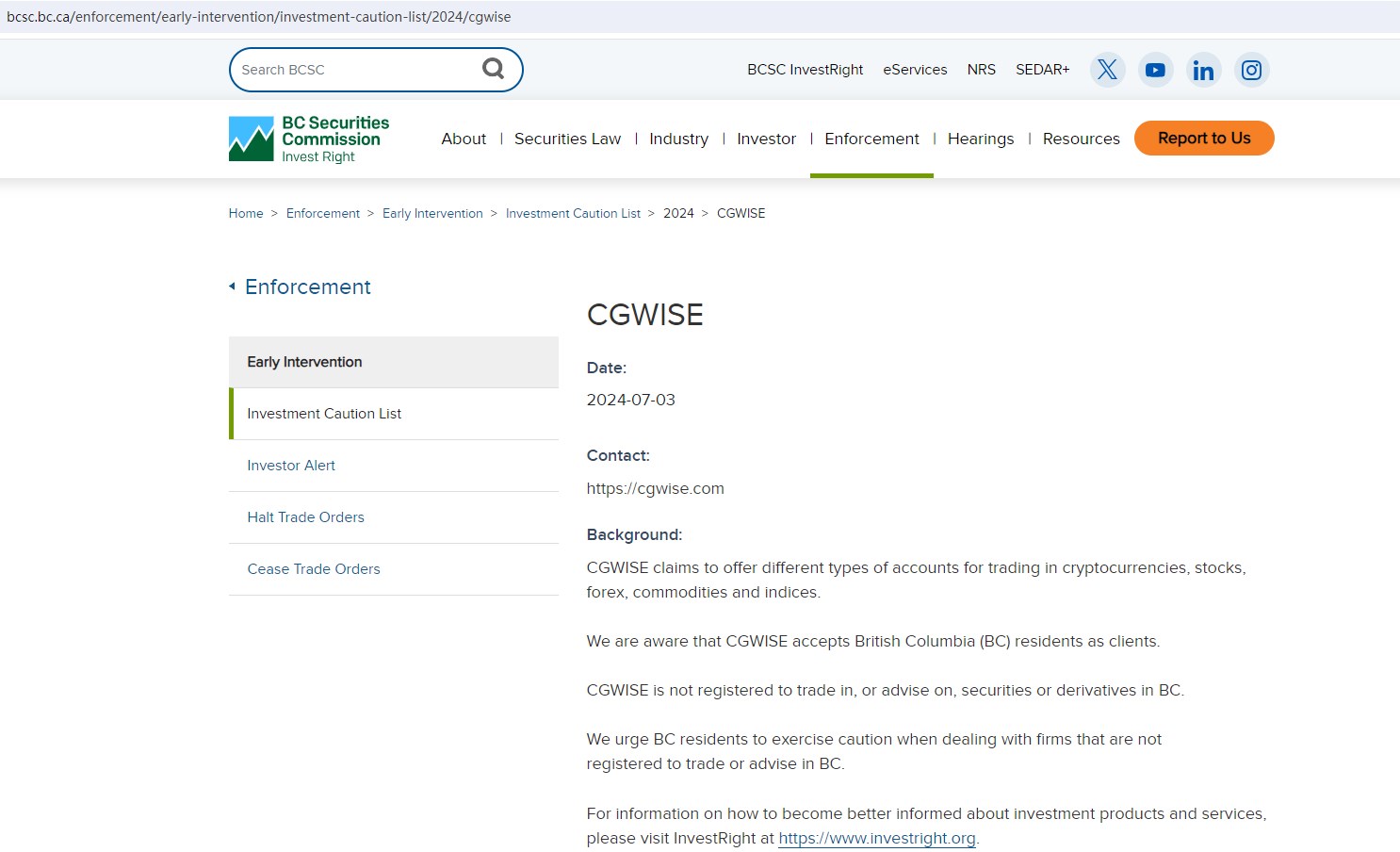Screen dimensions: 1400x852
Task: Open the Securities Law menu
Action: [x=567, y=139]
